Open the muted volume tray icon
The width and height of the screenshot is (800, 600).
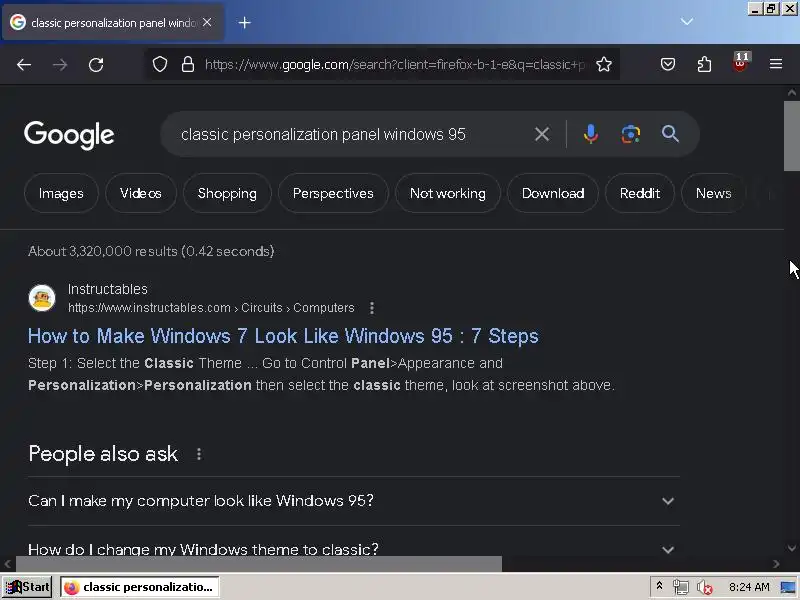705,588
